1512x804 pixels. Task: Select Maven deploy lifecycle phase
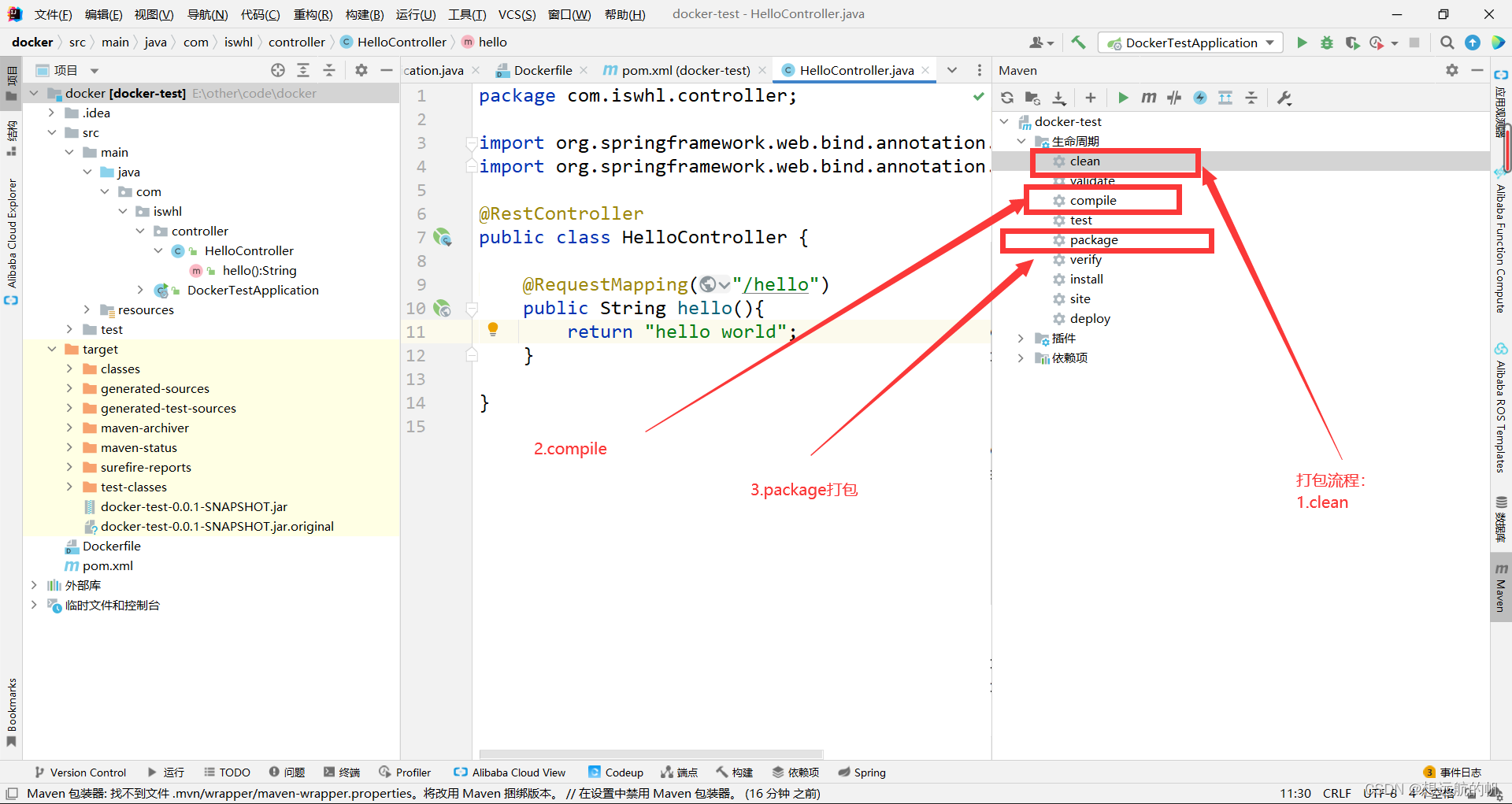[x=1090, y=318]
